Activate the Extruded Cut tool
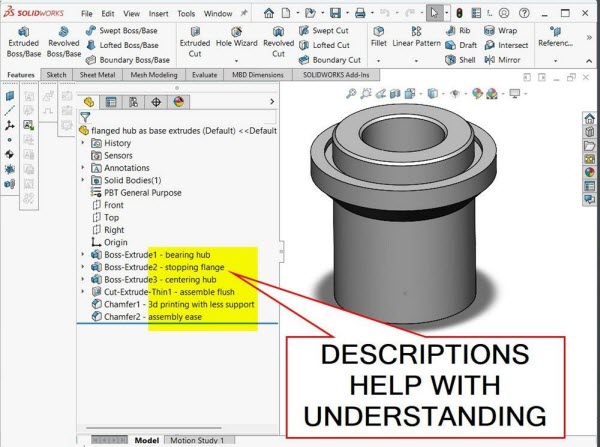 (x=195, y=42)
